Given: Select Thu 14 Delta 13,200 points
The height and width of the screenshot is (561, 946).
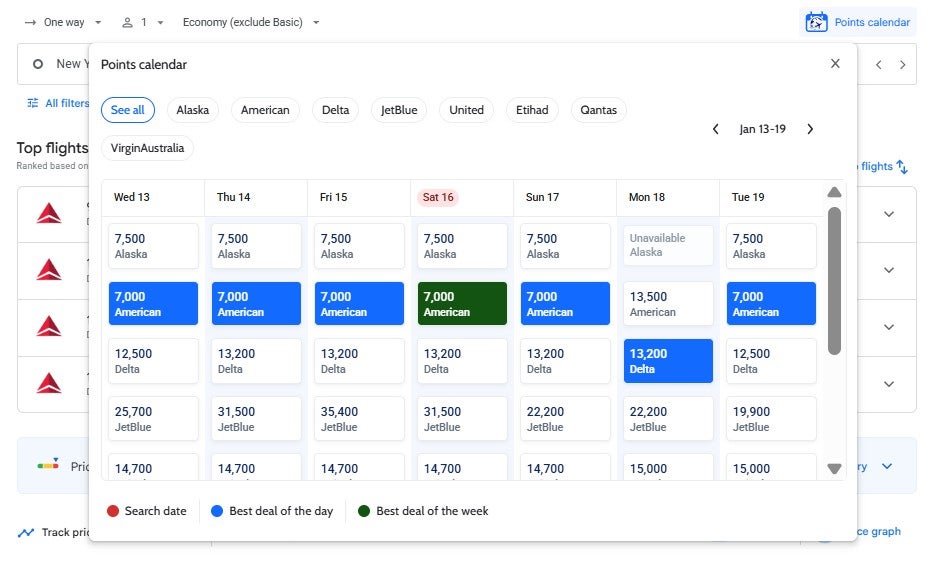Looking at the screenshot, I should pos(256,361).
